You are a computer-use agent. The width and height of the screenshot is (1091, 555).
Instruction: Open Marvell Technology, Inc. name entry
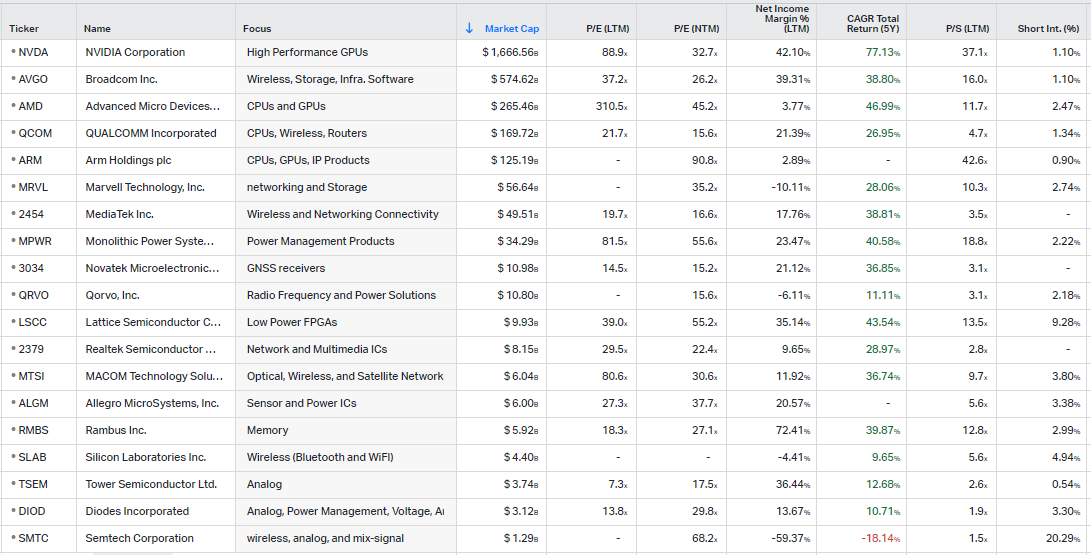coord(145,187)
